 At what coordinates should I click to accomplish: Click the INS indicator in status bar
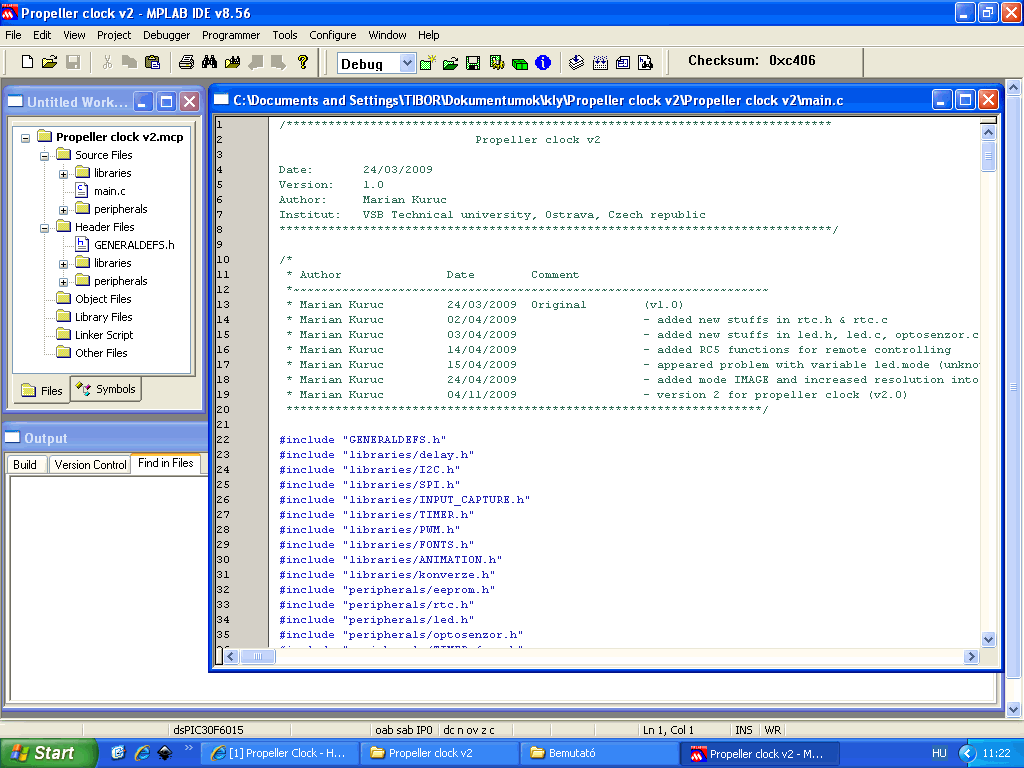pos(744,729)
